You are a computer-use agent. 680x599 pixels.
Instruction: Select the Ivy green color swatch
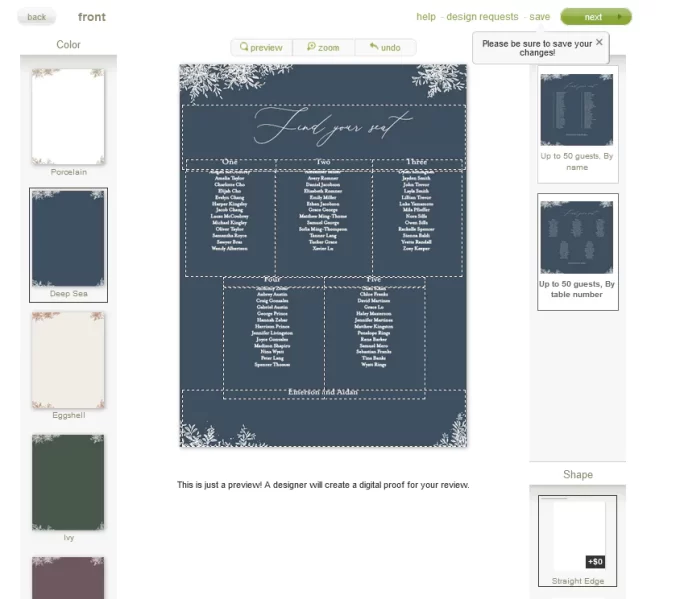click(68, 482)
